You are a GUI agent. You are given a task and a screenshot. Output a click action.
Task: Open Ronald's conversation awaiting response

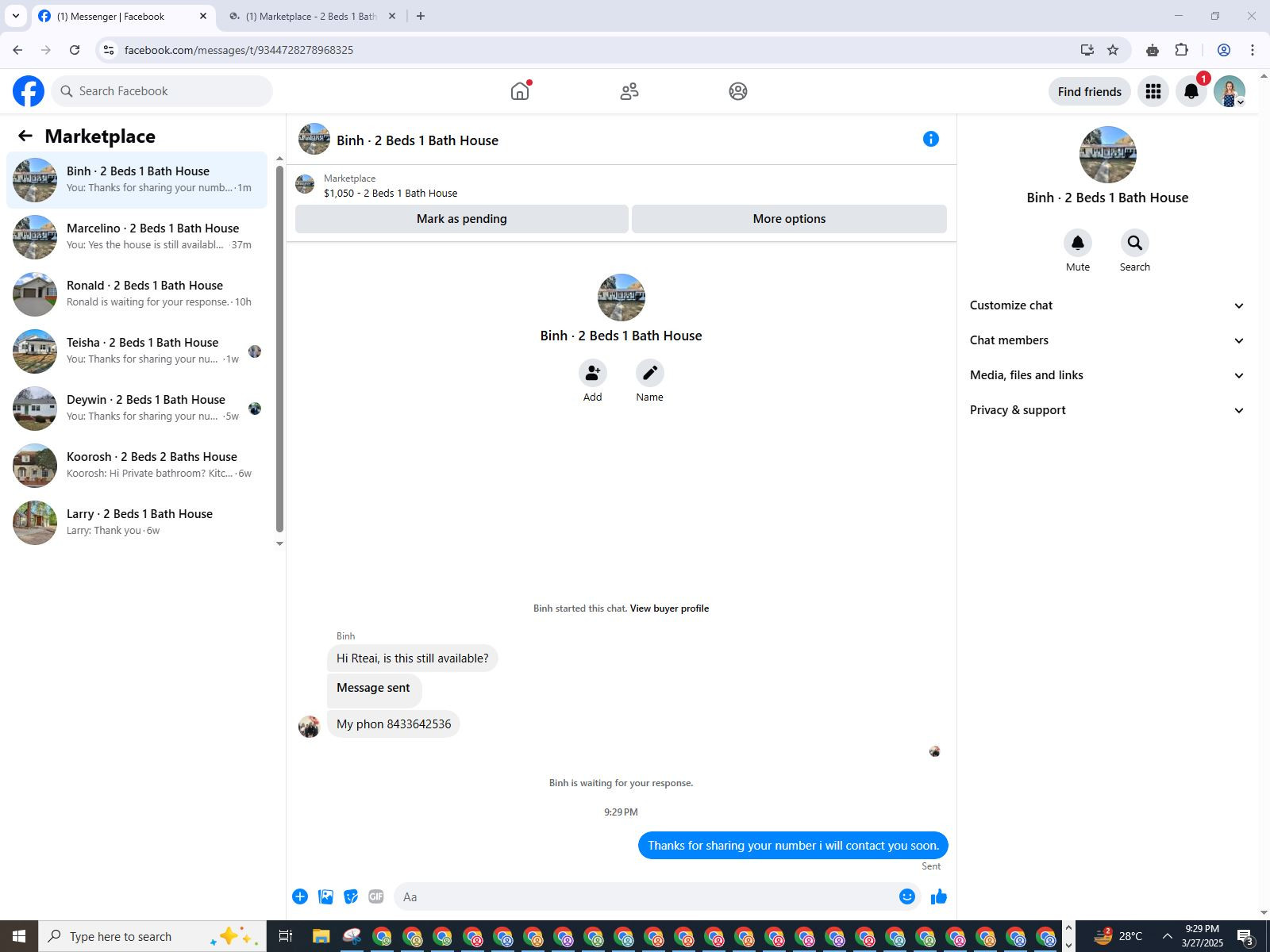[x=137, y=294]
